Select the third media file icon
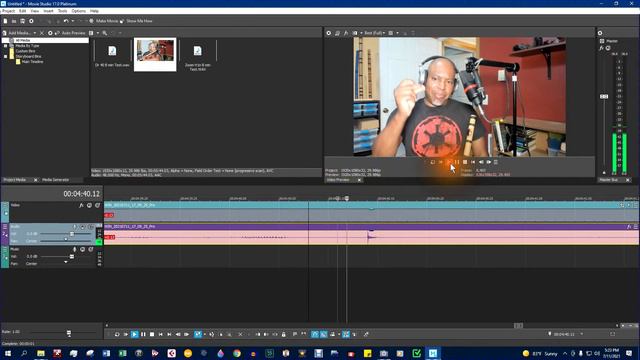Viewport: 640px width, 360px height. coord(198,51)
